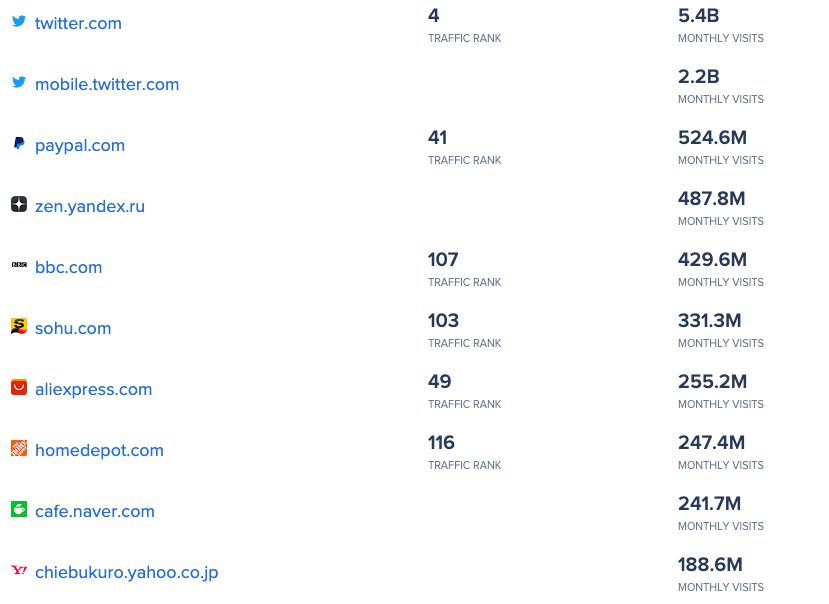Viewport: 829px width, 604px height.
Task: Open the aliexpress.com link
Action: pos(93,390)
